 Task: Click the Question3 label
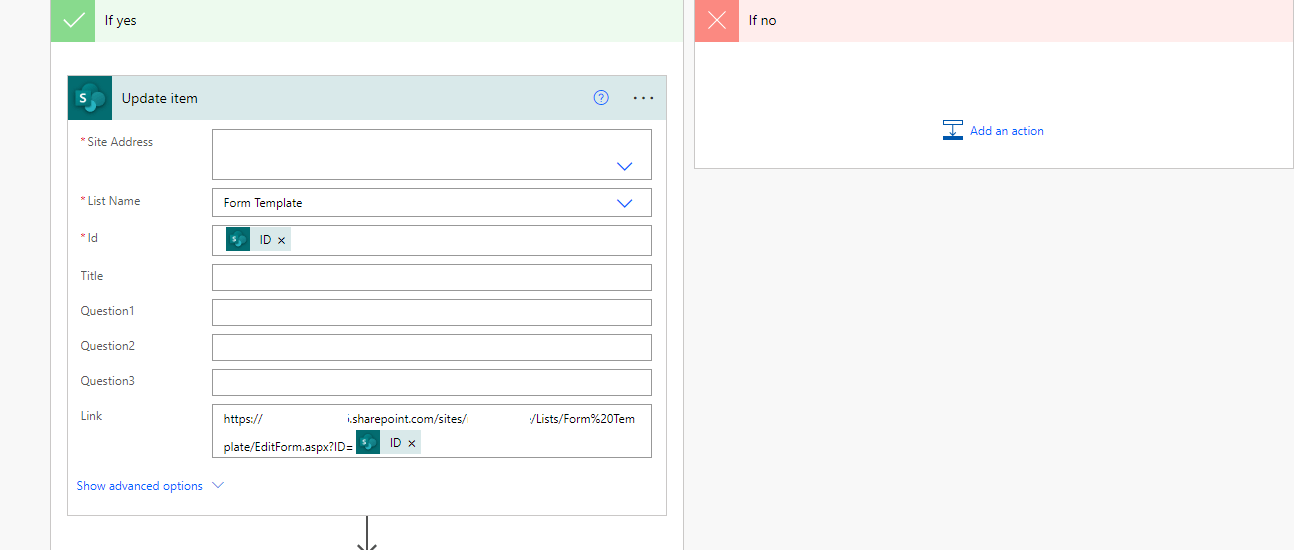tap(107, 381)
